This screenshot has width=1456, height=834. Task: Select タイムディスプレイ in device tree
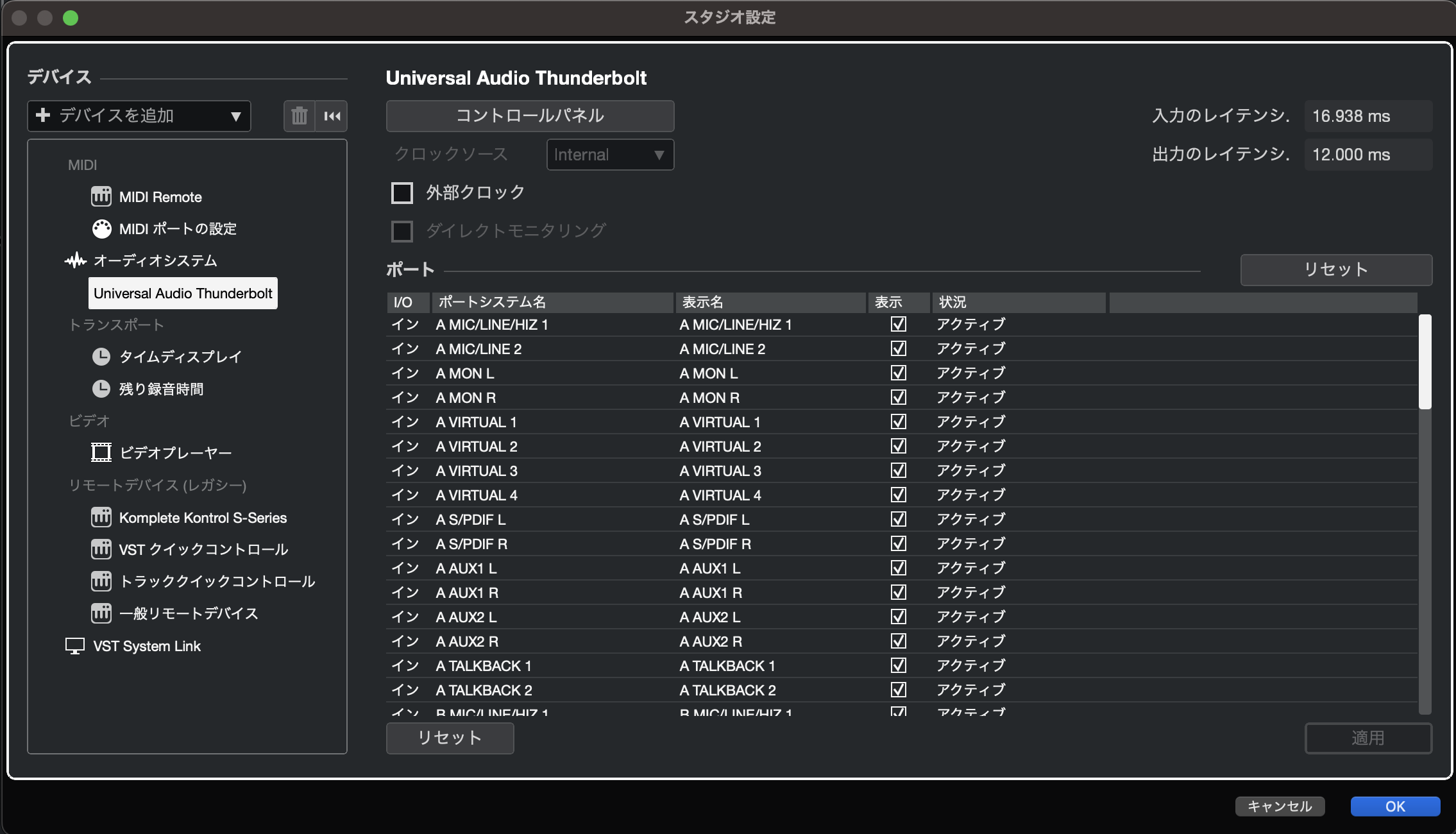pyautogui.click(x=180, y=357)
